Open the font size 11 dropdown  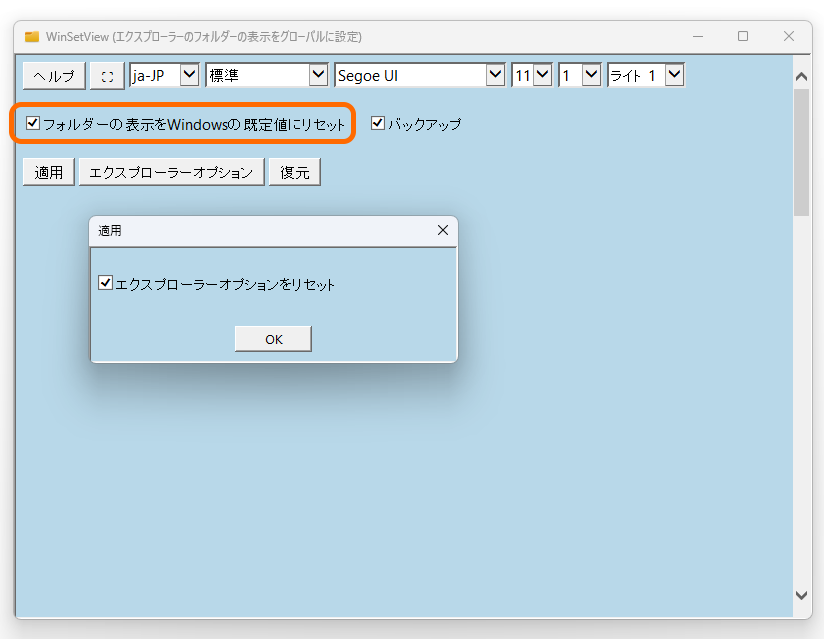click(543, 74)
